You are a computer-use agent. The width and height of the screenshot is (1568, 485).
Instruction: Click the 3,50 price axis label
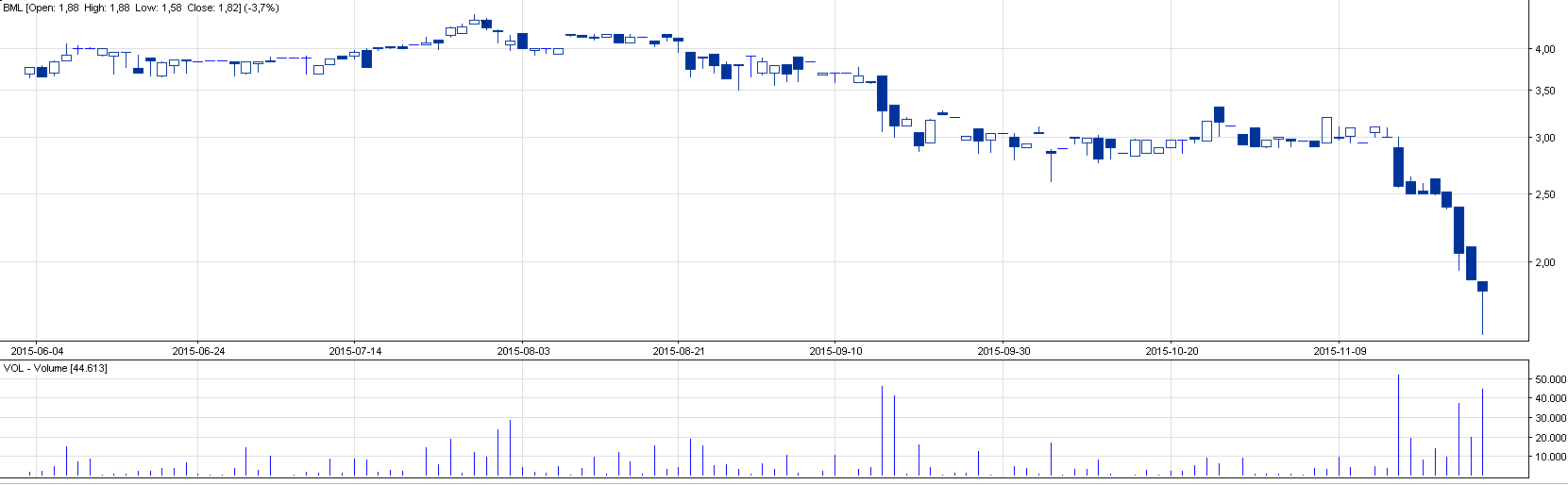point(1544,92)
